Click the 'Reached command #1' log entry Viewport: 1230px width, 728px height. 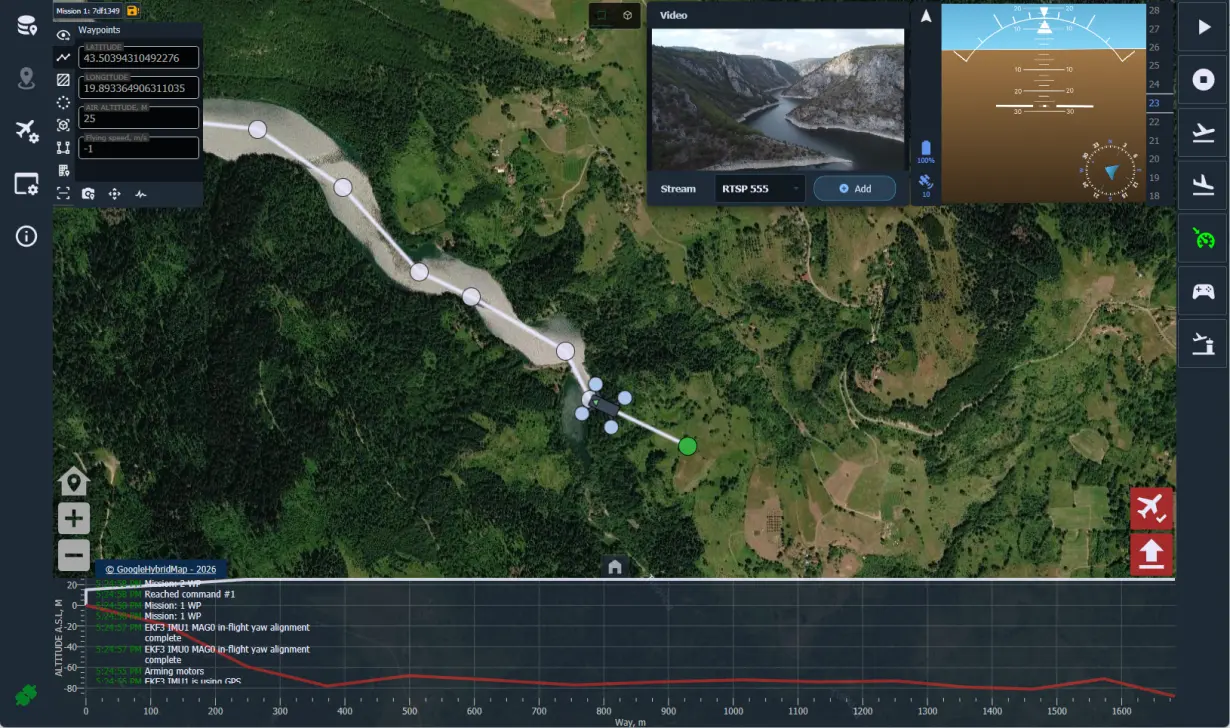pyautogui.click(x=189, y=594)
